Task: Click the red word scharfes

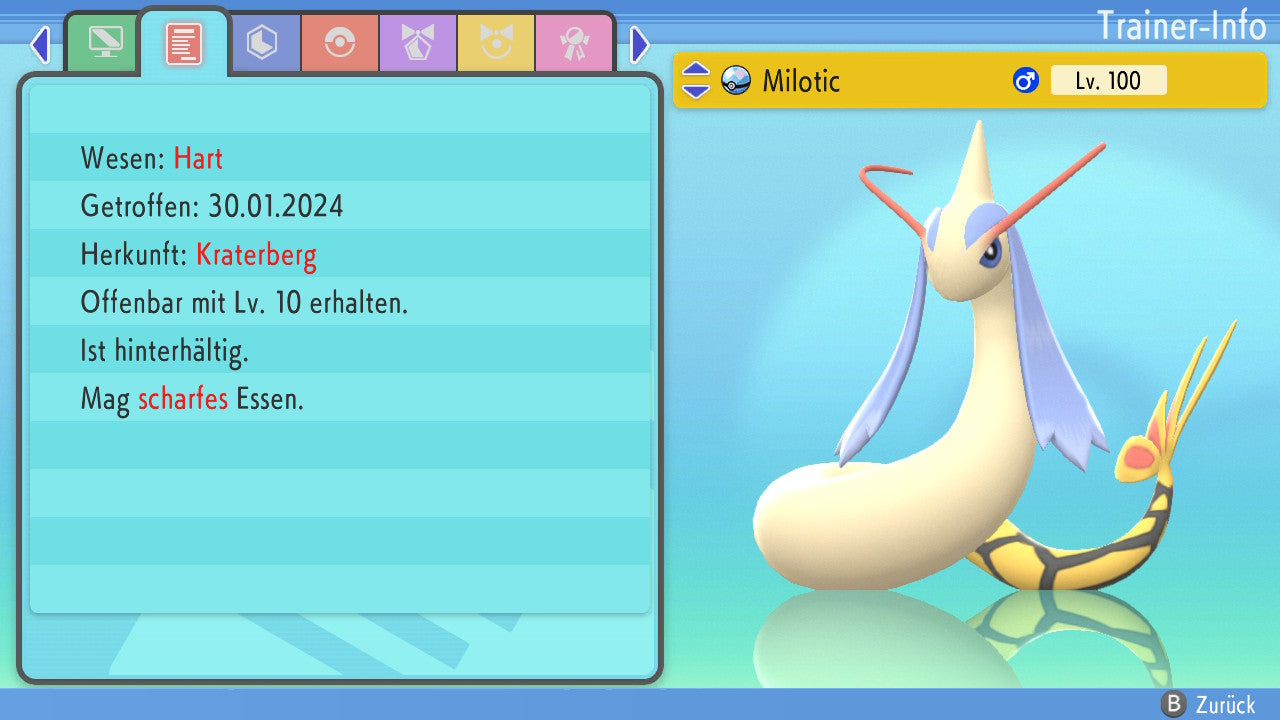Action: (183, 400)
